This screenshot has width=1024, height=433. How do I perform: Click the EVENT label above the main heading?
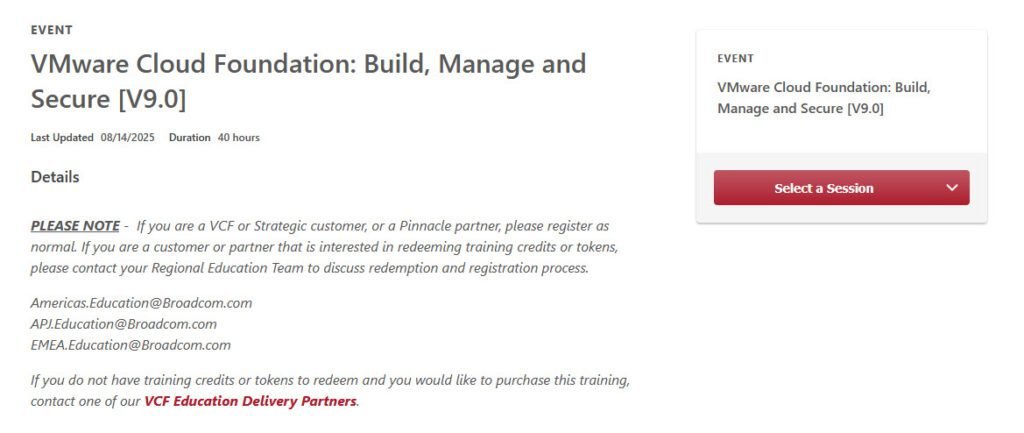(52, 30)
